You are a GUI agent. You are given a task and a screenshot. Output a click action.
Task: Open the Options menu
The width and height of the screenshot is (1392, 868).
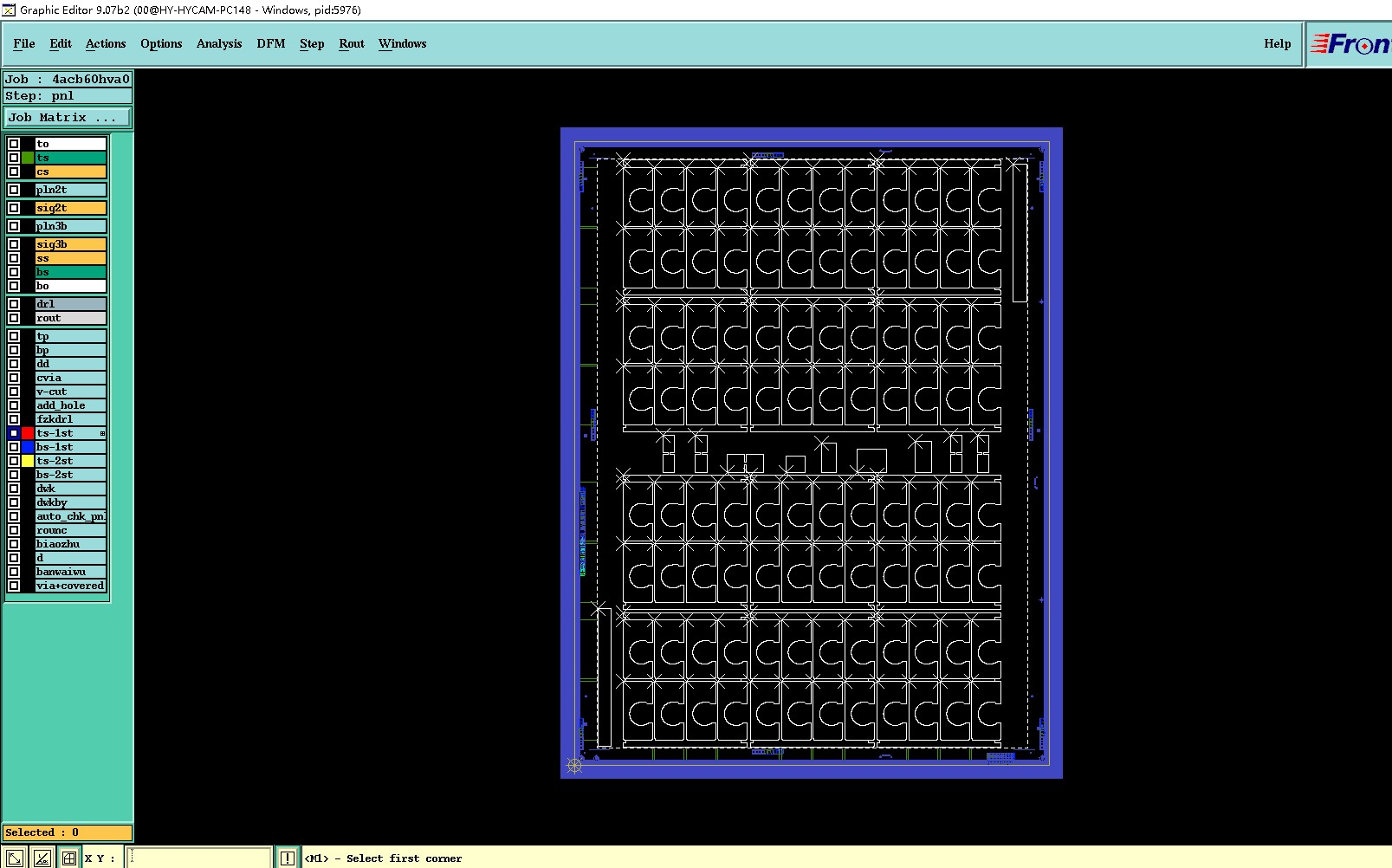(161, 43)
